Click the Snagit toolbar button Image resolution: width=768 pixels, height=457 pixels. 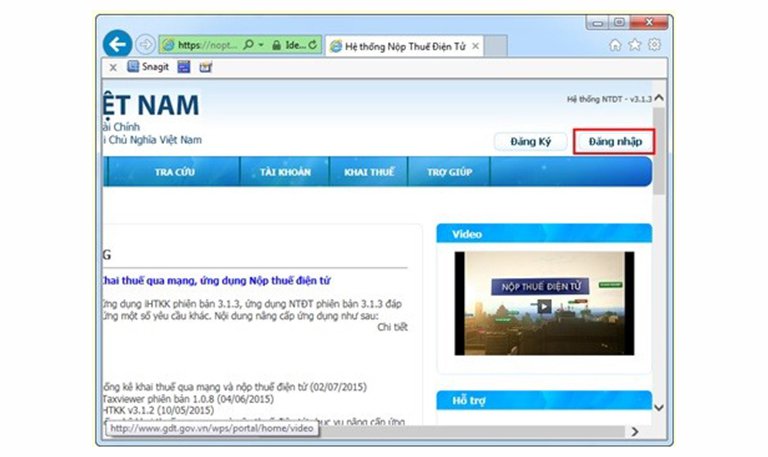tap(148, 67)
